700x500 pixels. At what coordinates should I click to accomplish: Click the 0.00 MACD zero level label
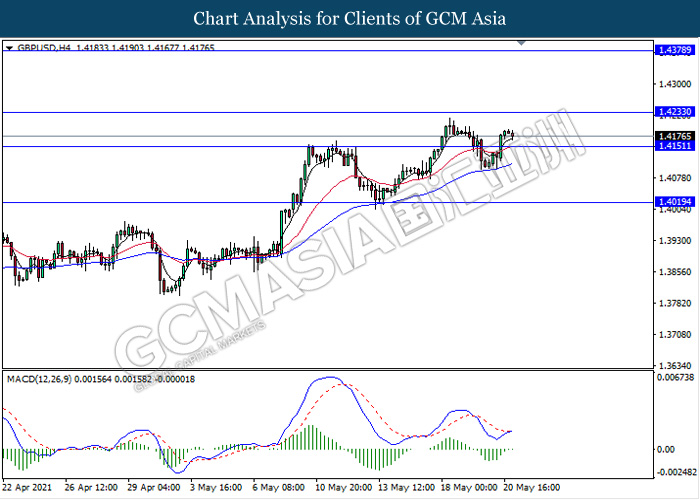click(x=666, y=450)
